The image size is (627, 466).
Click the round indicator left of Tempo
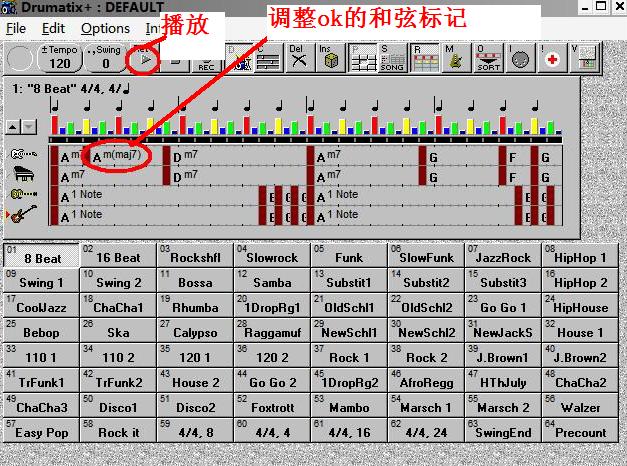click(19, 58)
